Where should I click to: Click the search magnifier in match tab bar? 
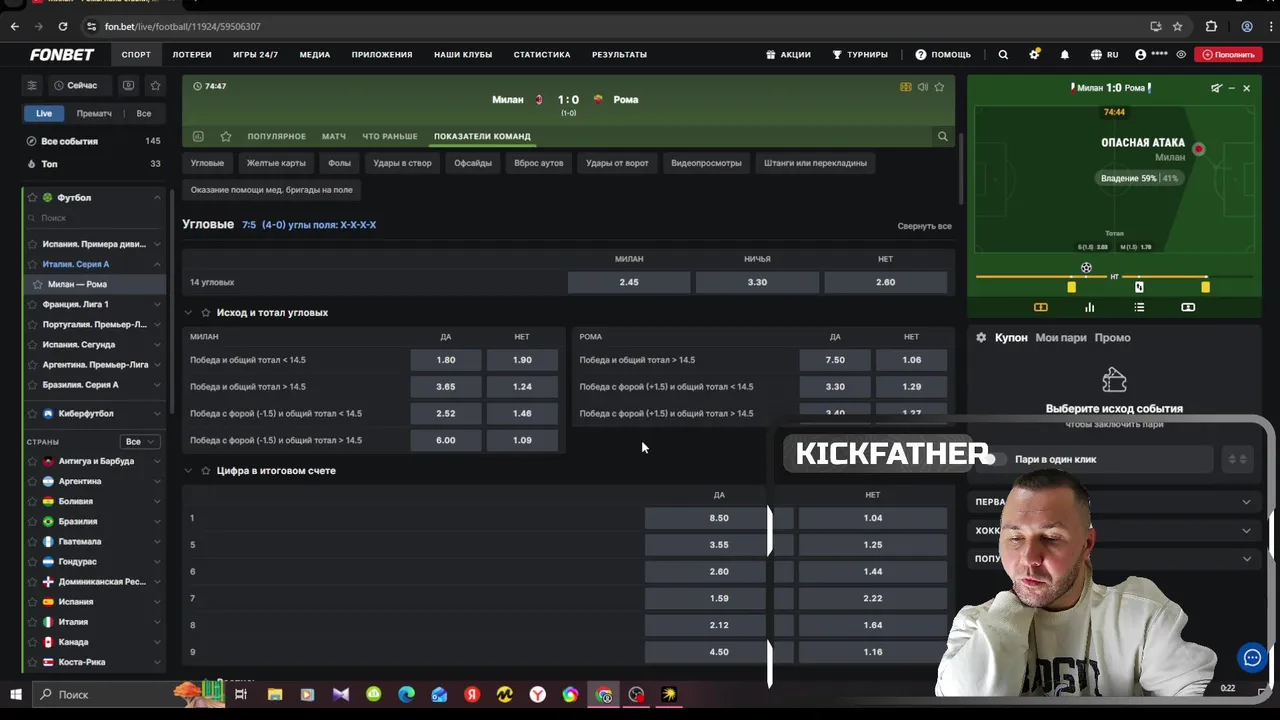pyautogui.click(x=942, y=136)
